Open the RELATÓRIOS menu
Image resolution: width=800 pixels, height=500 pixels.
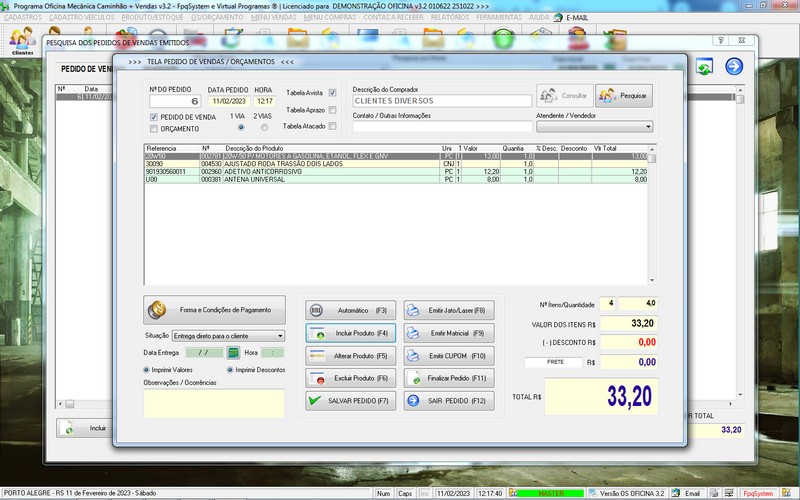coord(450,18)
